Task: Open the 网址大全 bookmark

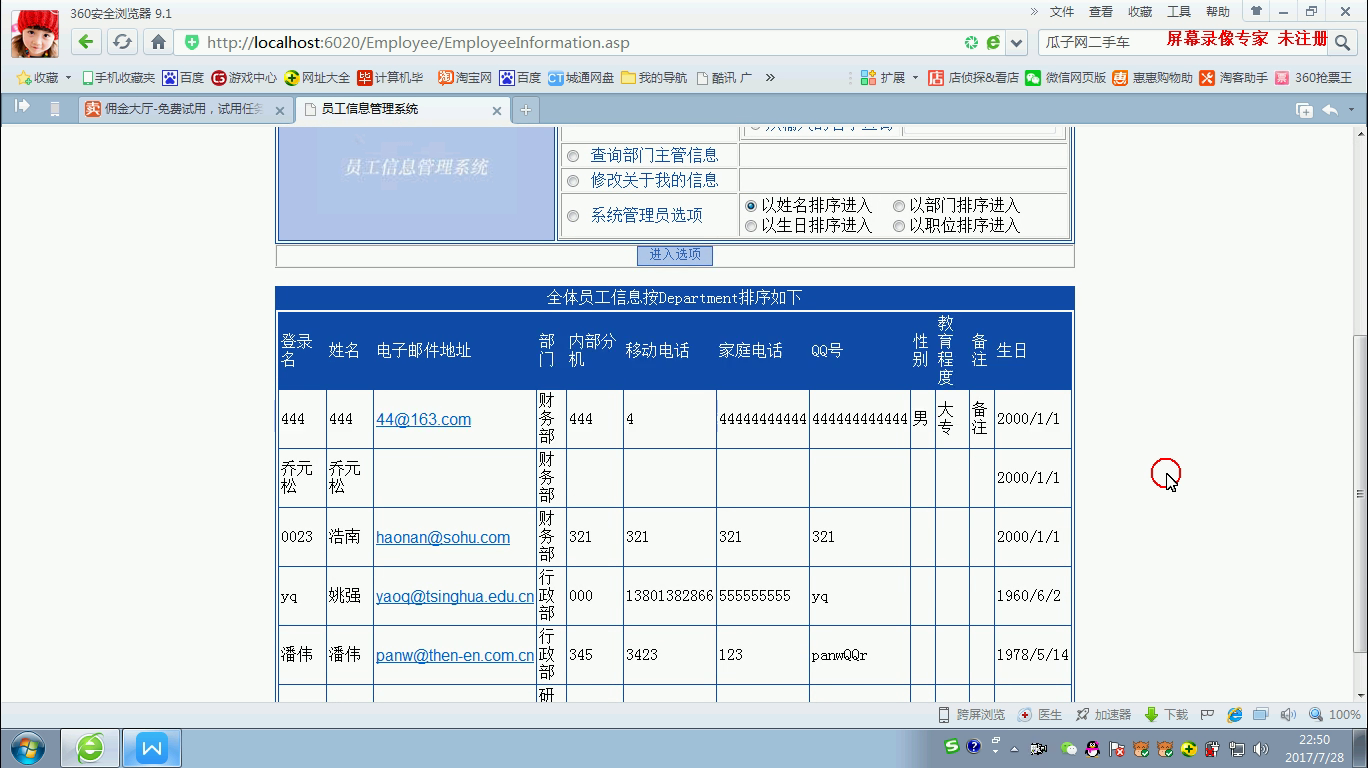Action: click(318, 77)
